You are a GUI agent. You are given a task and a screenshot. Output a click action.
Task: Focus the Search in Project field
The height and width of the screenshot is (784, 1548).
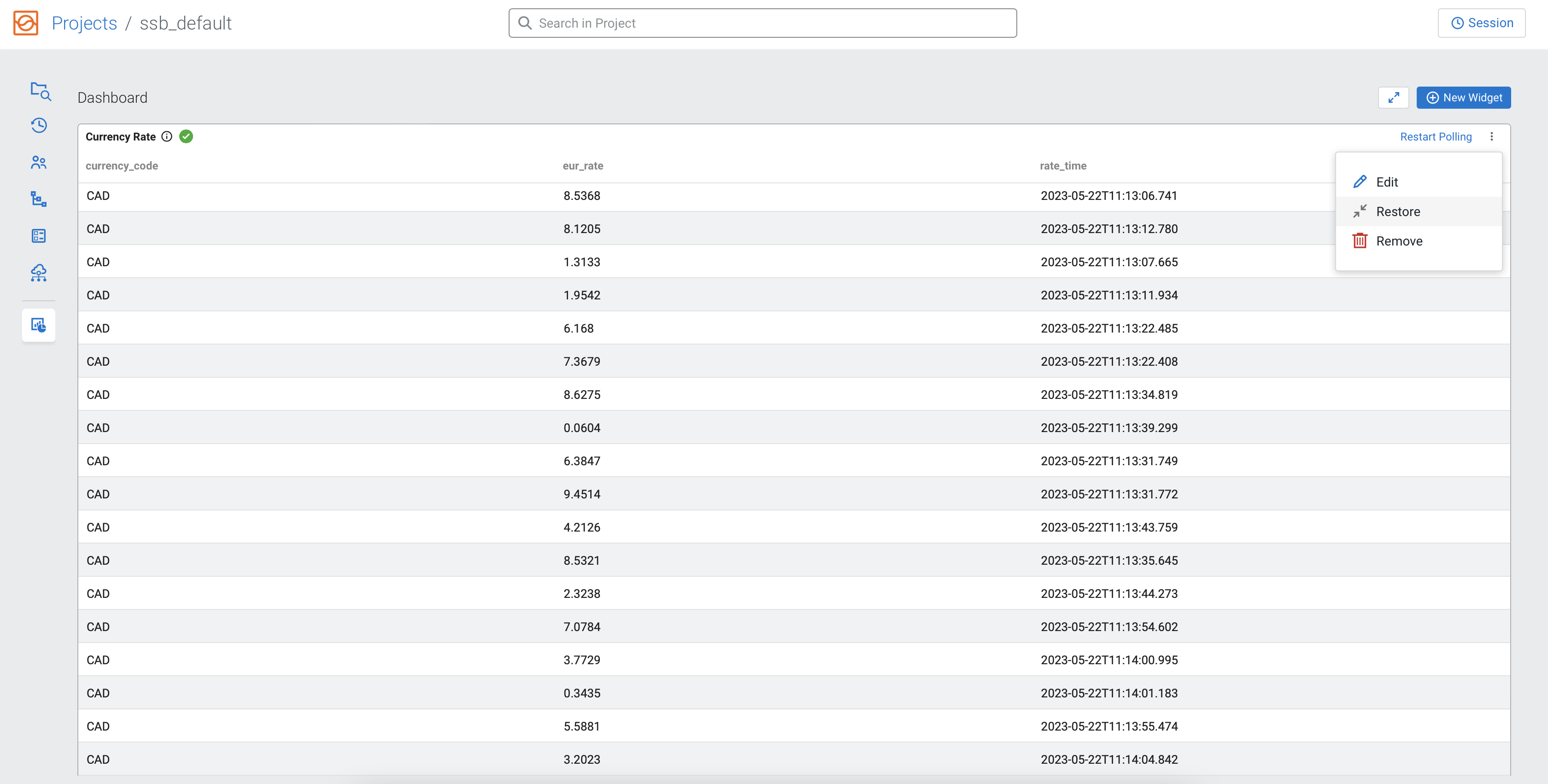(762, 23)
